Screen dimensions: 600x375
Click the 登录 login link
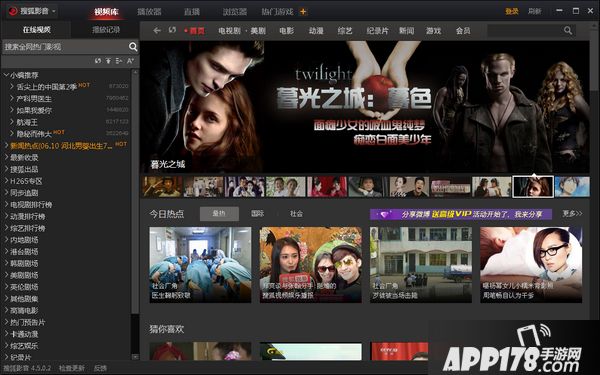(x=512, y=11)
